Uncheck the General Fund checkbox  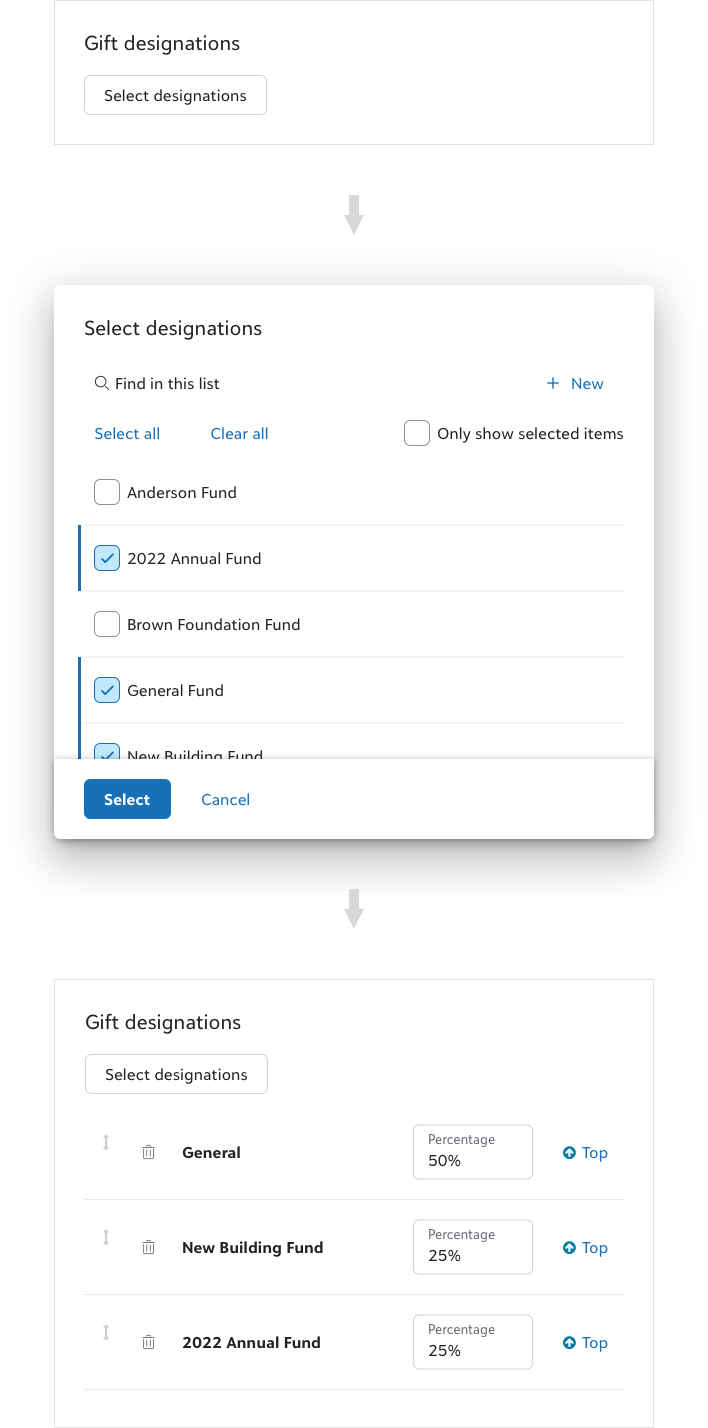click(x=107, y=690)
